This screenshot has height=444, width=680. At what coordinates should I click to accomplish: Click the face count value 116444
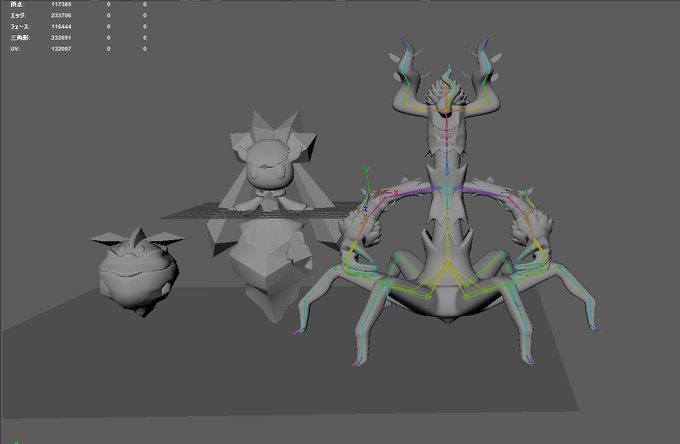tap(61, 26)
